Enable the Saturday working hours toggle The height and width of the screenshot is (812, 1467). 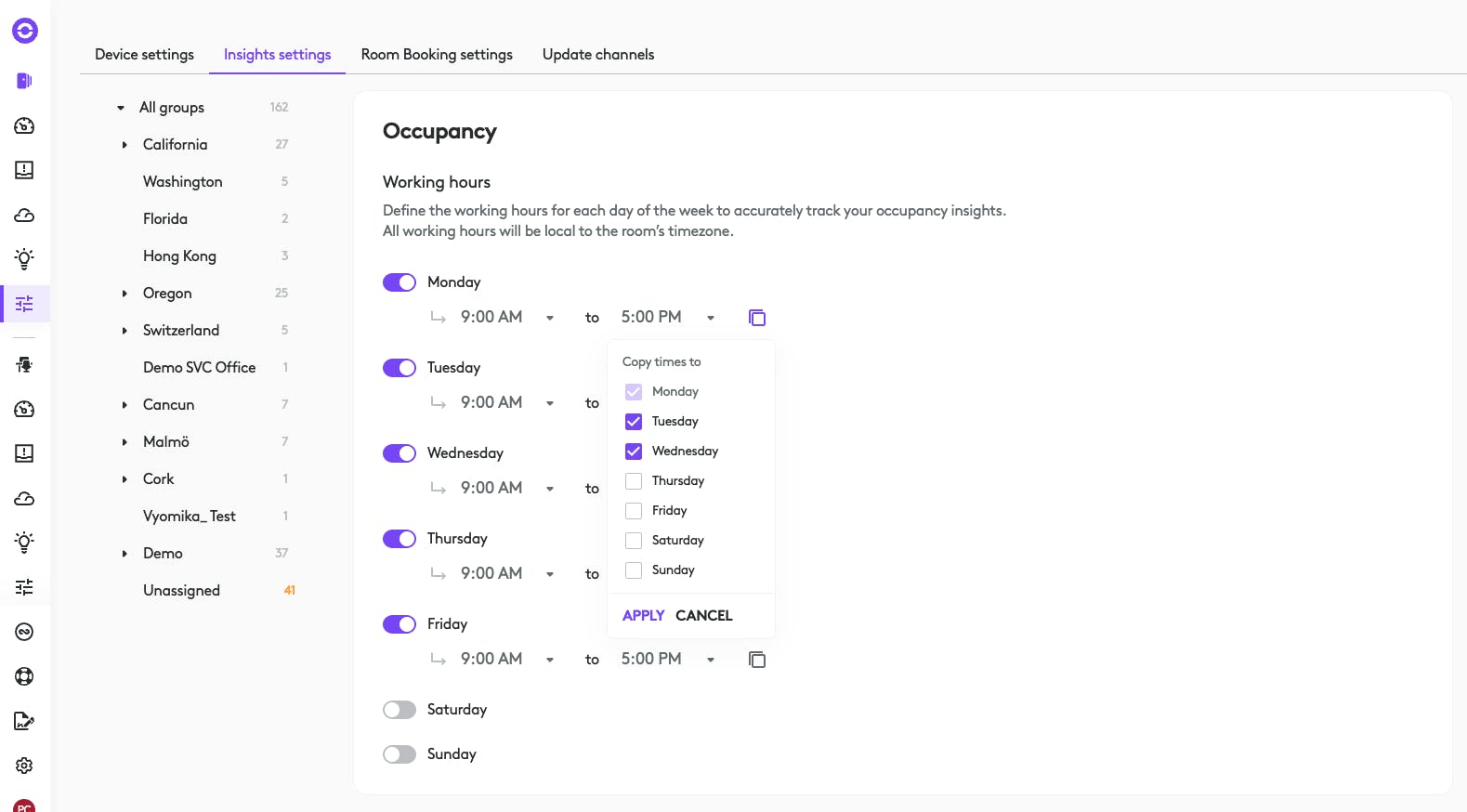coord(399,710)
